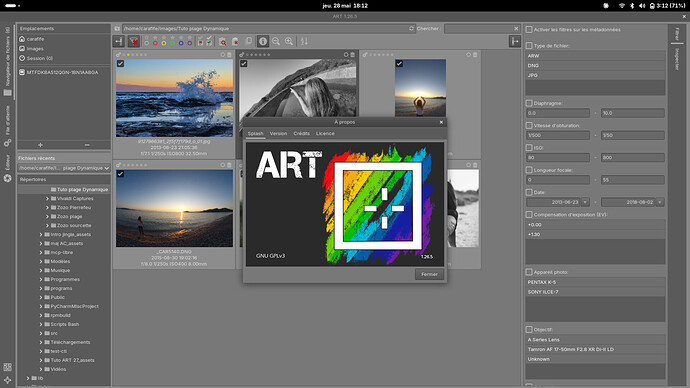This screenshot has height=388, width=690.
Task: Zoom in thumbnails
Action: pyautogui.click(x=289, y=41)
